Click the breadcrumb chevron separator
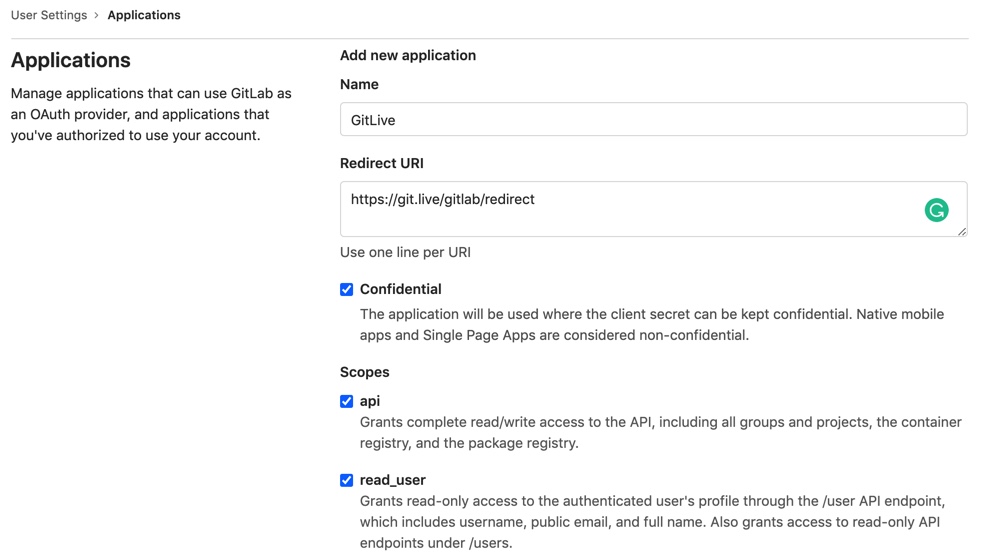The height and width of the screenshot is (558, 983). pyautogui.click(x=97, y=15)
